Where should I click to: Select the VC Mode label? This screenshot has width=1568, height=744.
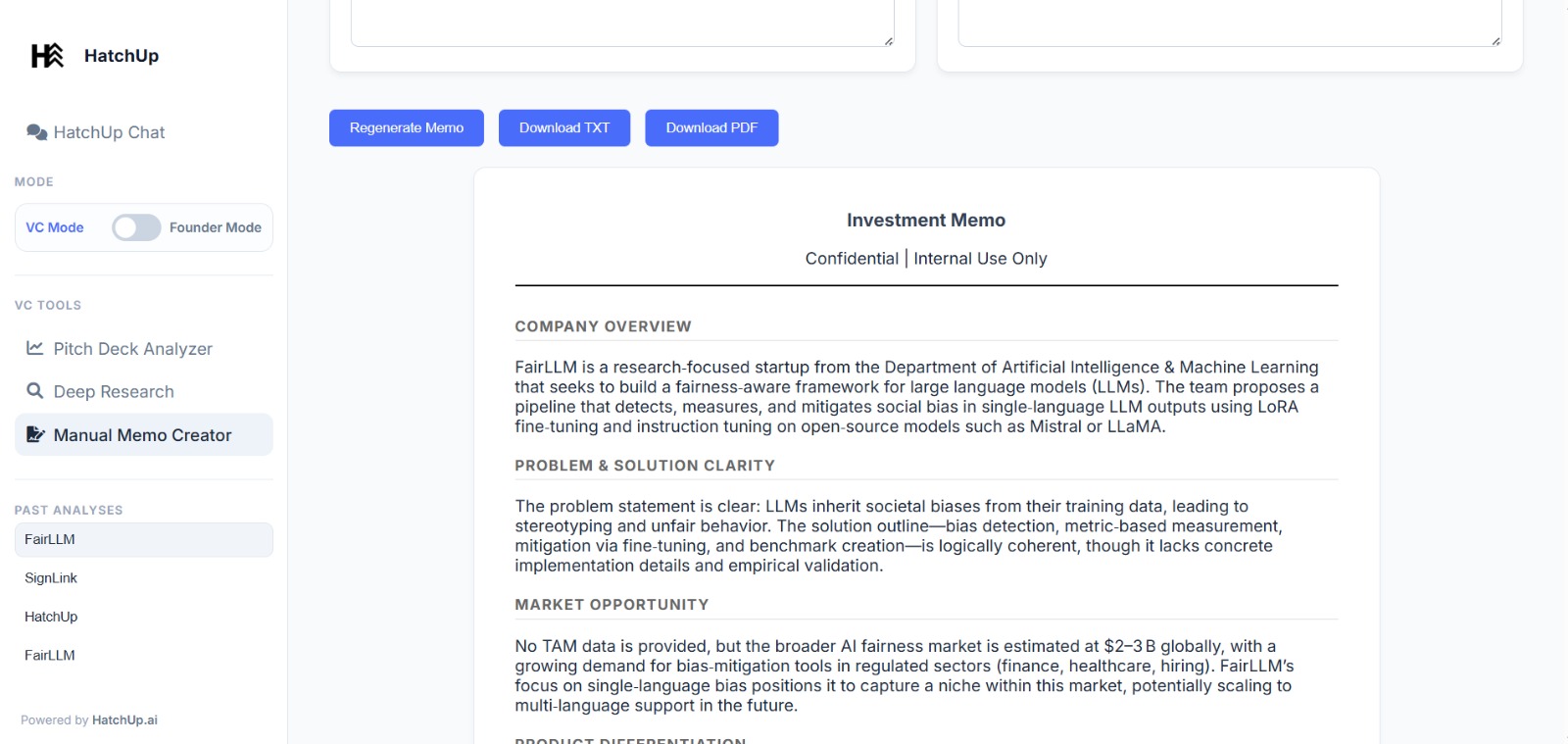click(55, 227)
